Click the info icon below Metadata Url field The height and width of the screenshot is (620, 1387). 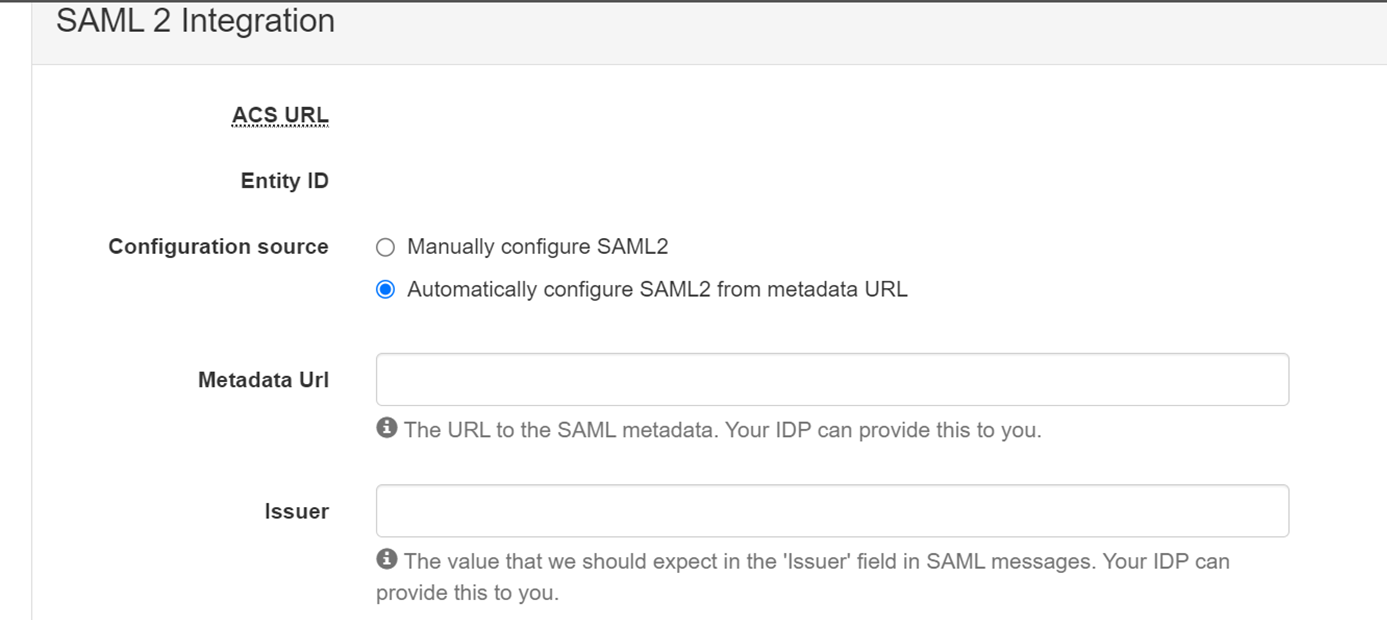(x=386, y=428)
